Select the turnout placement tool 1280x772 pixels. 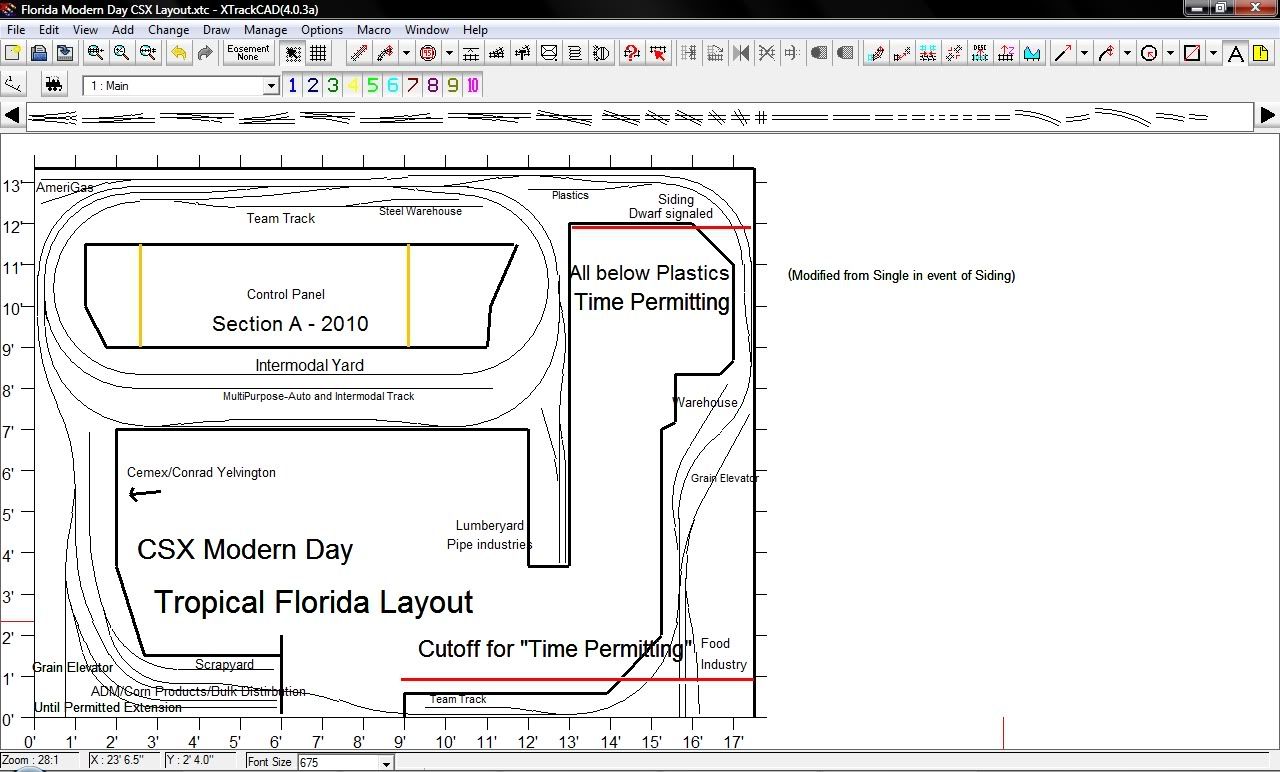click(x=497, y=53)
